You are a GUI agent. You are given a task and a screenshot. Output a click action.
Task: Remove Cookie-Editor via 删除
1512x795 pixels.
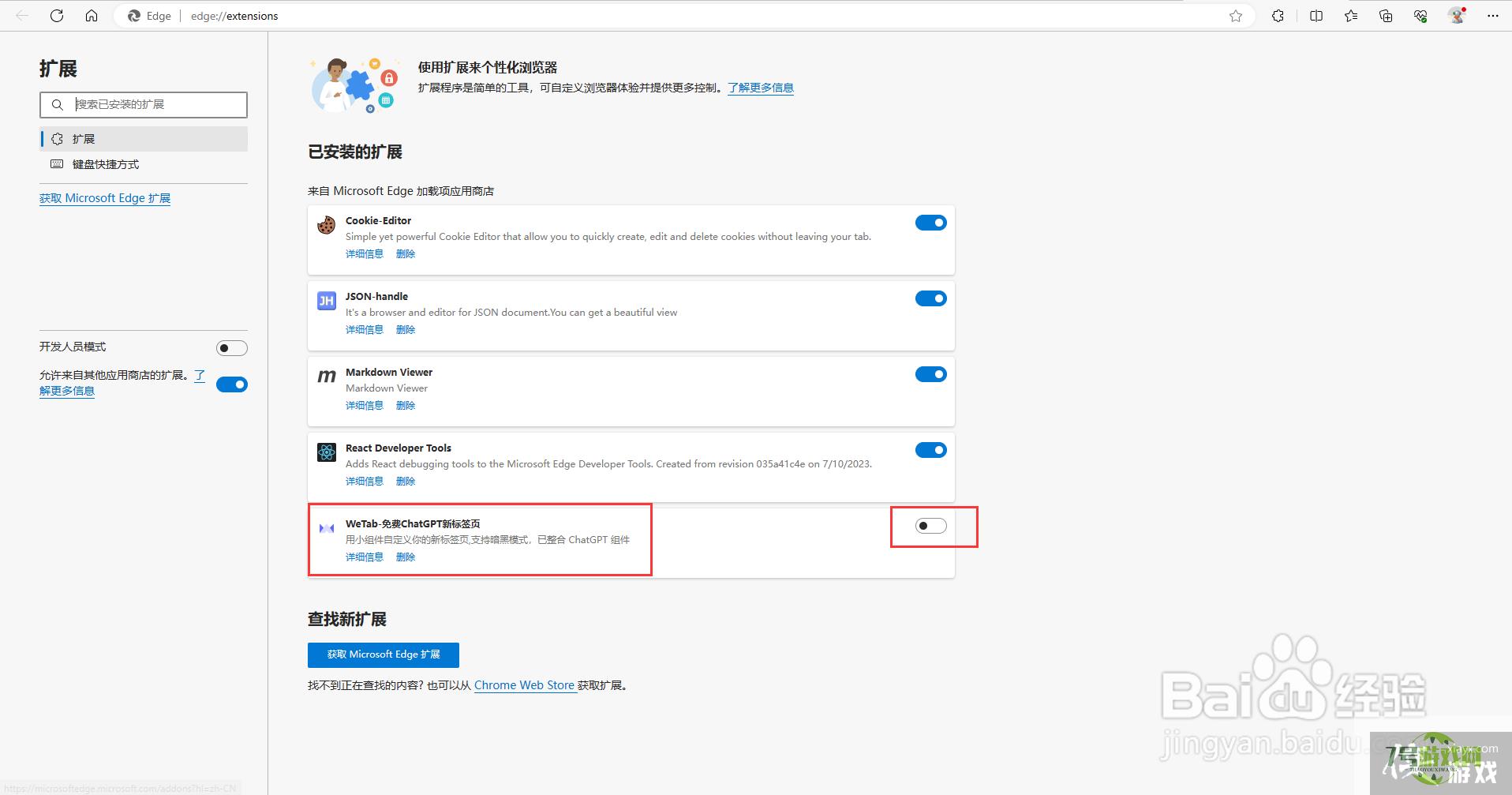coord(406,253)
